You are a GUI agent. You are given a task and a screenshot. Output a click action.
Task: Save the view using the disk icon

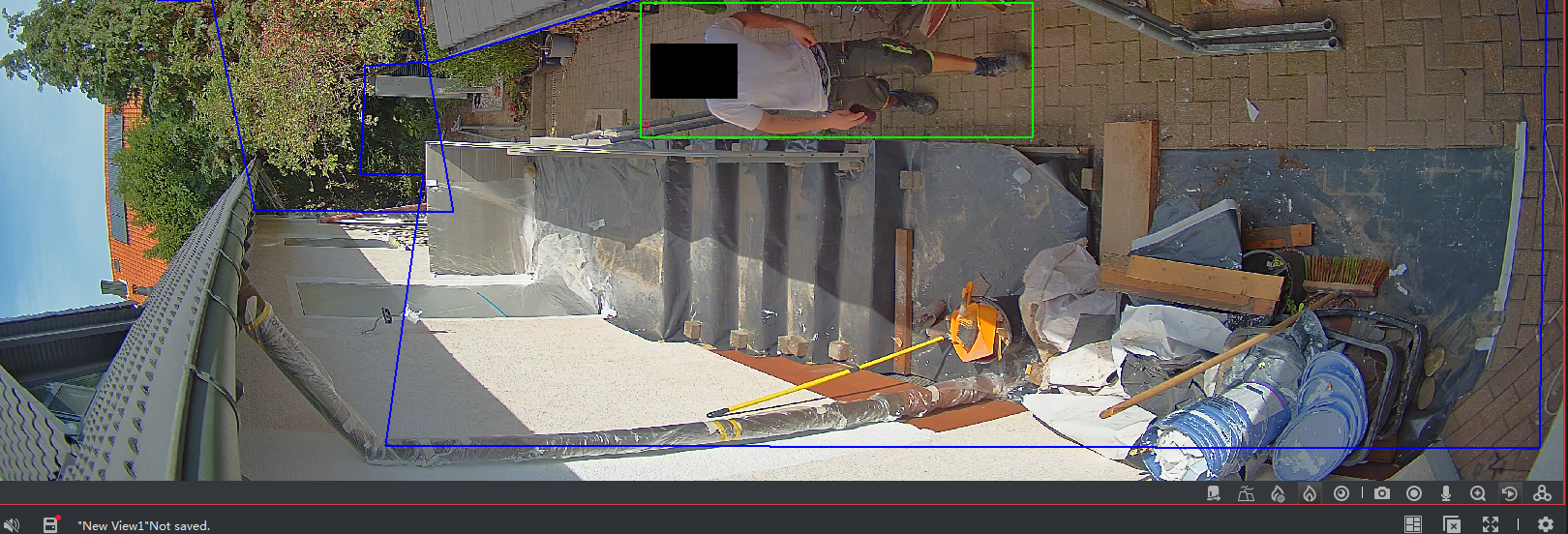pyautogui.click(x=50, y=525)
